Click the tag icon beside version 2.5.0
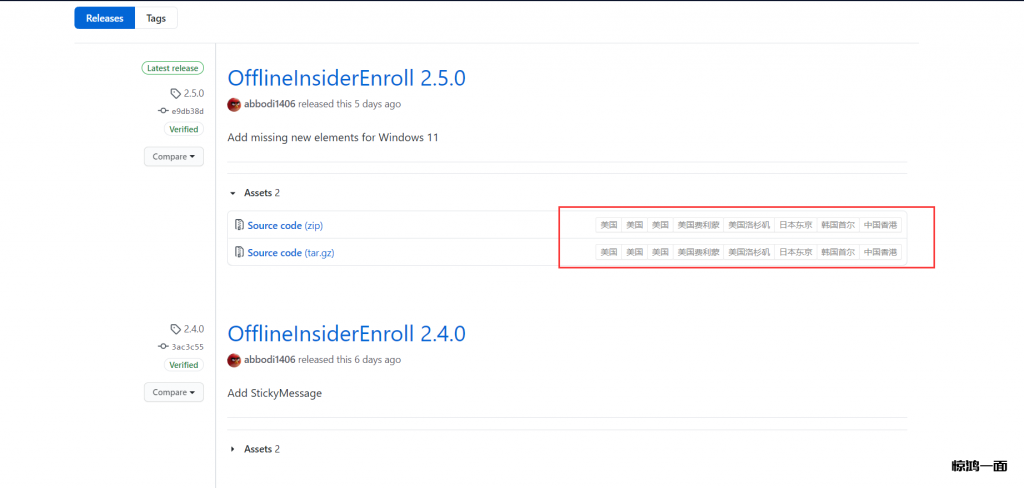Image resolution: width=1024 pixels, height=488 pixels. click(x=176, y=93)
